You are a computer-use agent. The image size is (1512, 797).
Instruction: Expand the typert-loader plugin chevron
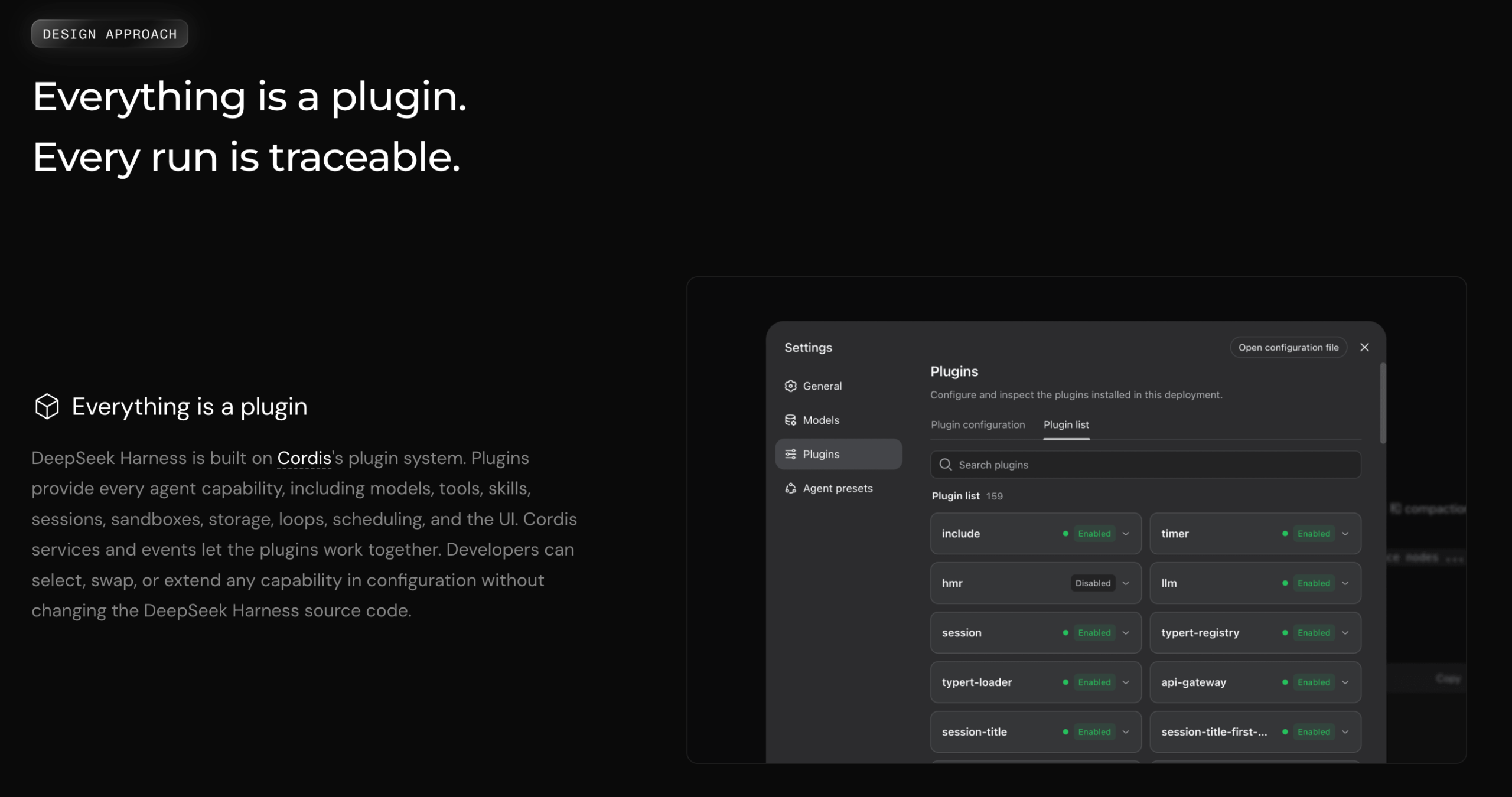click(1126, 682)
